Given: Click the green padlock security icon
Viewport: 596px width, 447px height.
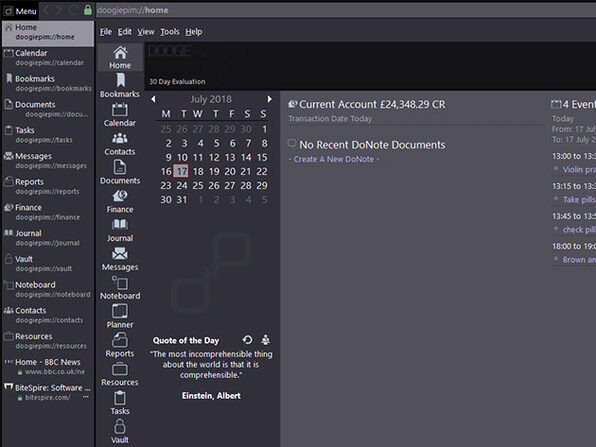Looking at the screenshot, I should pos(88,10).
